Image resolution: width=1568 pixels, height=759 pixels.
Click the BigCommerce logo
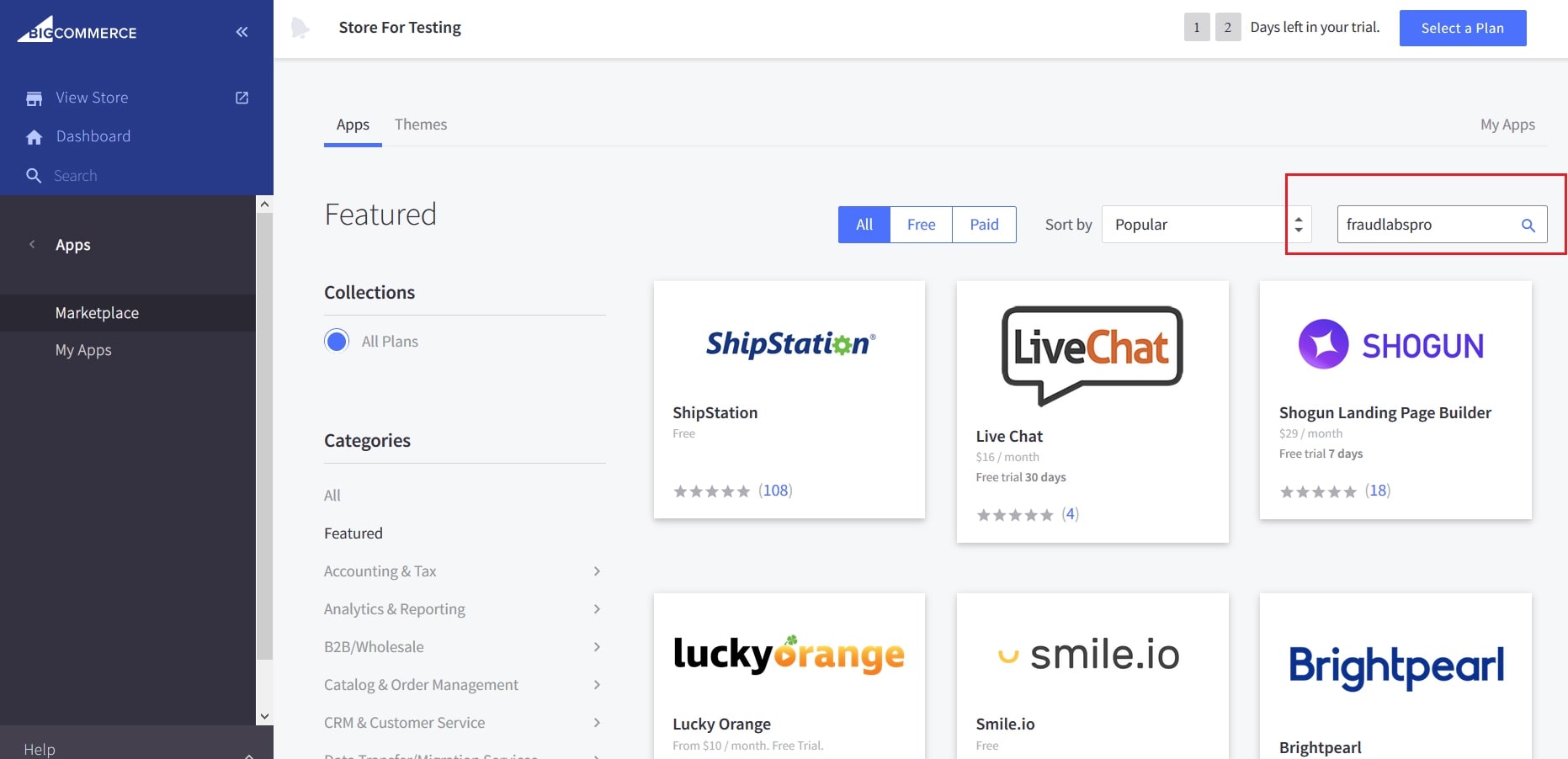(77, 30)
